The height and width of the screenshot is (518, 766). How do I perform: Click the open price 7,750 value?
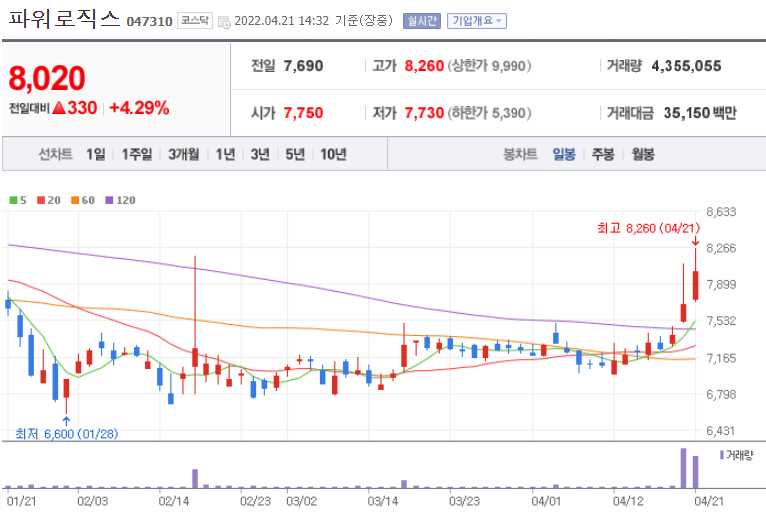pyautogui.click(x=303, y=113)
